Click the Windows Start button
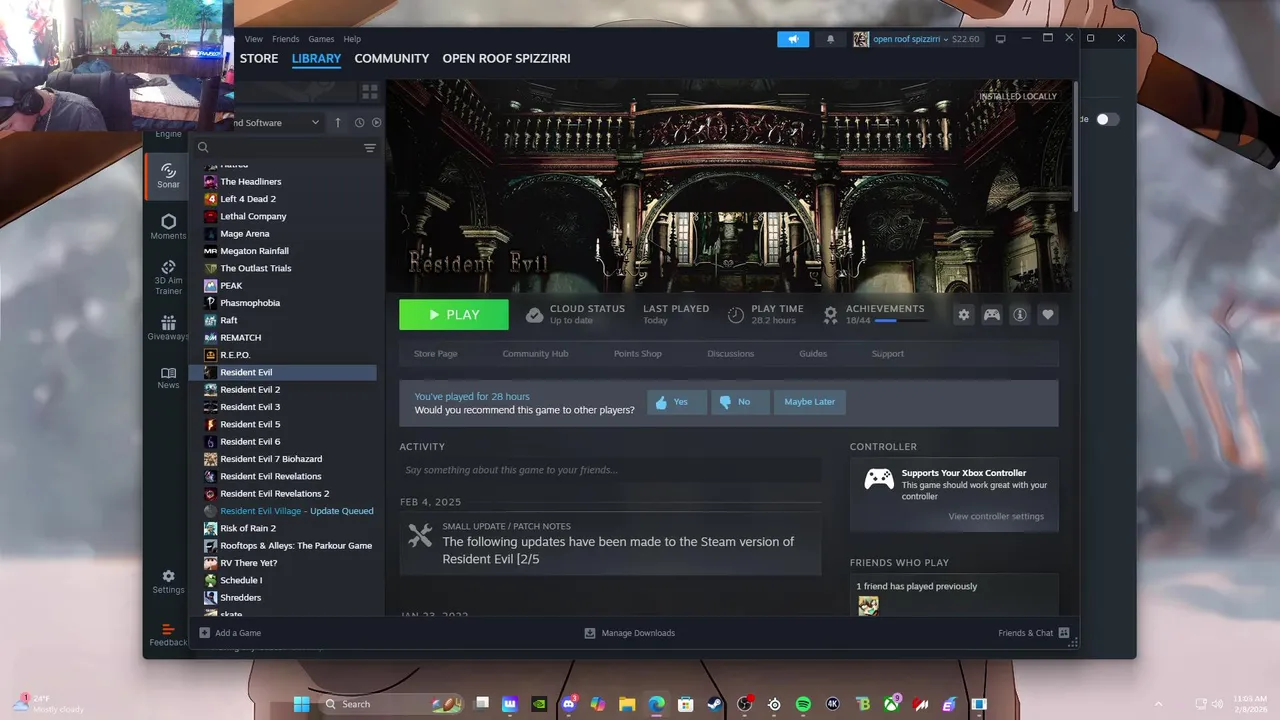This screenshot has height=720, width=1280. [x=301, y=704]
